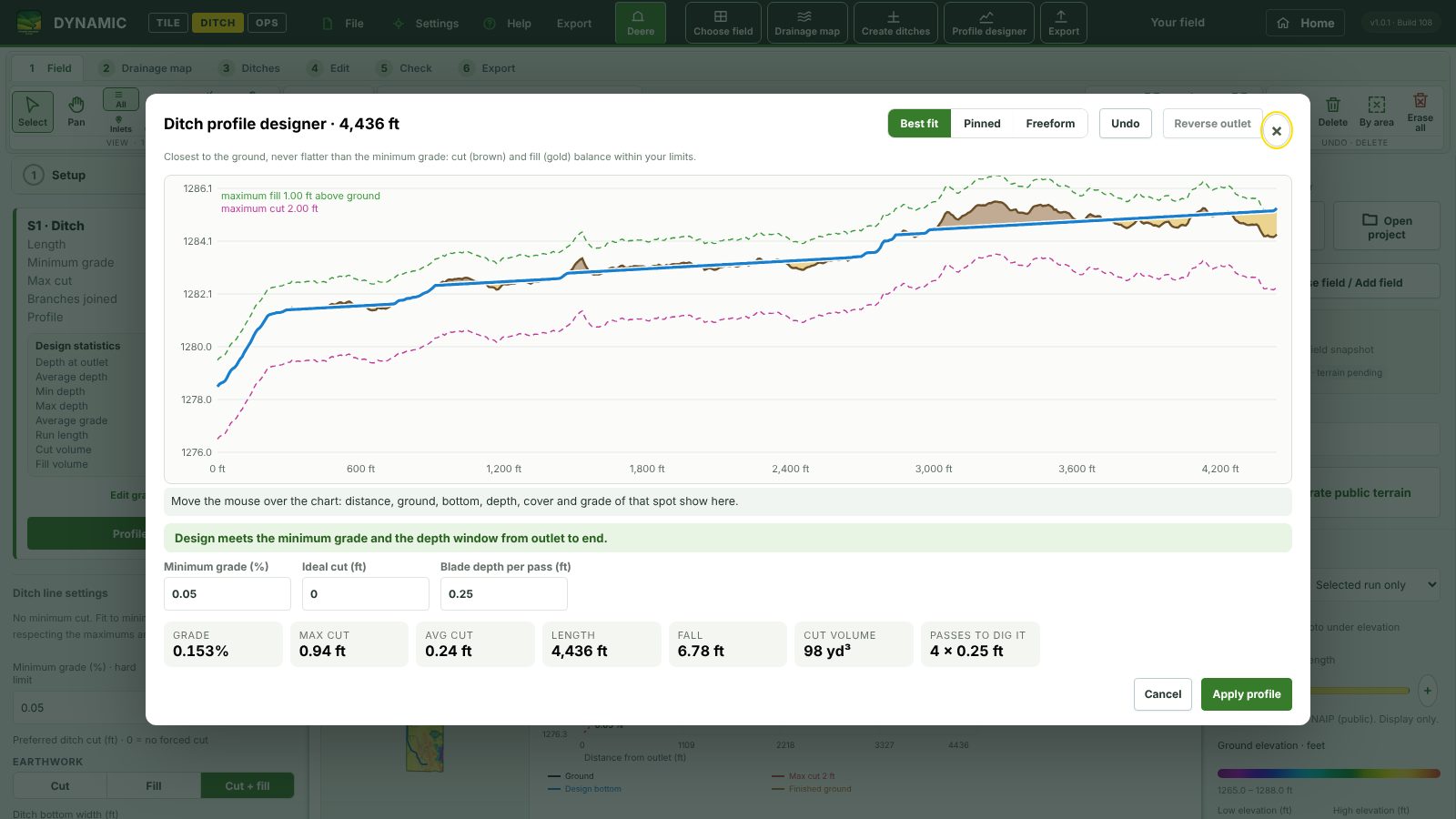The height and width of the screenshot is (819, 1456).
Task: Open the Help menu
Action: click(508, 24)
